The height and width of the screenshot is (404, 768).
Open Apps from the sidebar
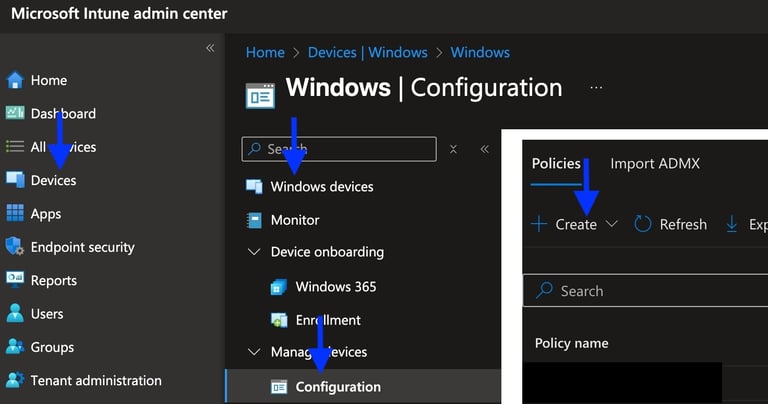(x=46, y=214)
